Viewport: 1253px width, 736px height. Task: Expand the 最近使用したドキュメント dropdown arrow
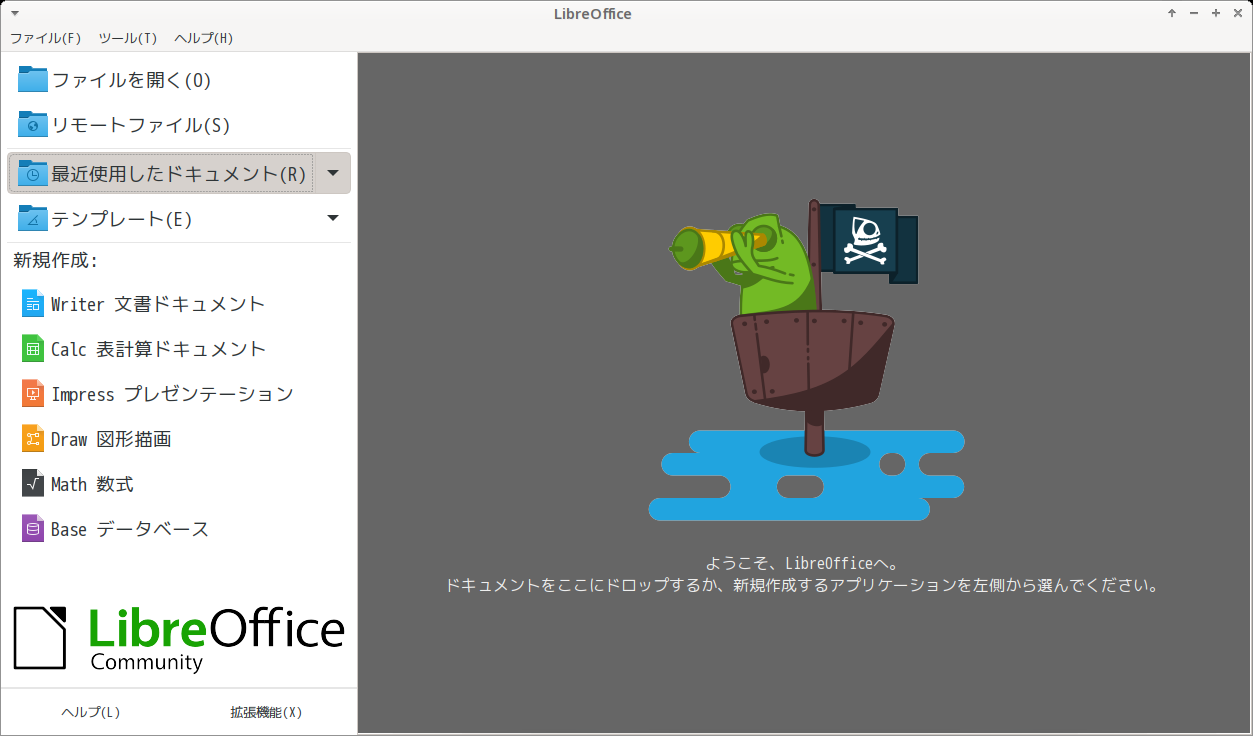coord(333,173)
